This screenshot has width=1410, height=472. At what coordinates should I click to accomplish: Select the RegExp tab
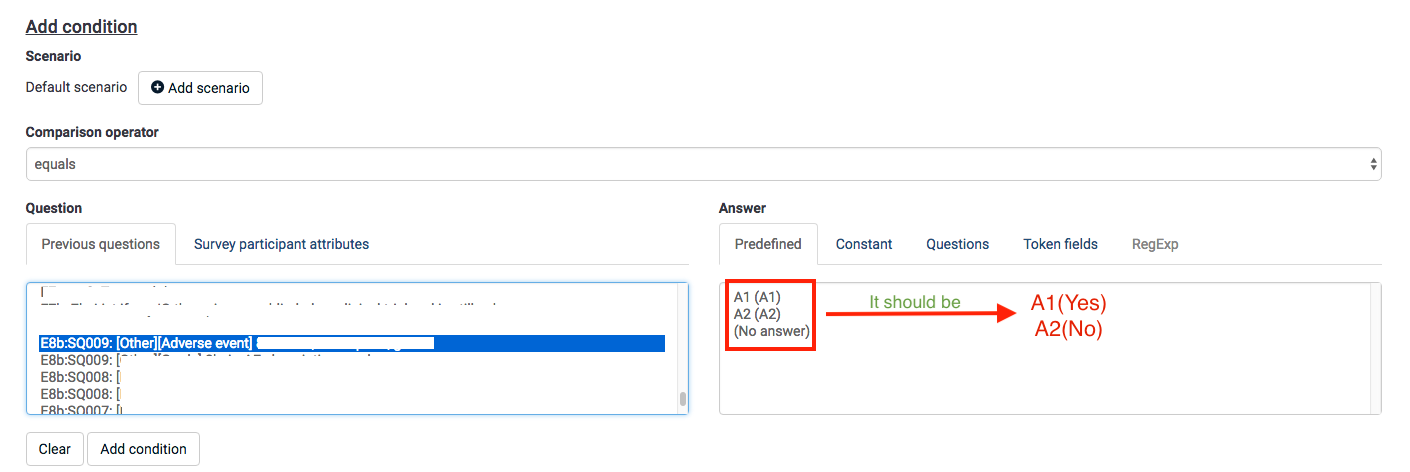pyautogui.click(x=1155, y=244)
